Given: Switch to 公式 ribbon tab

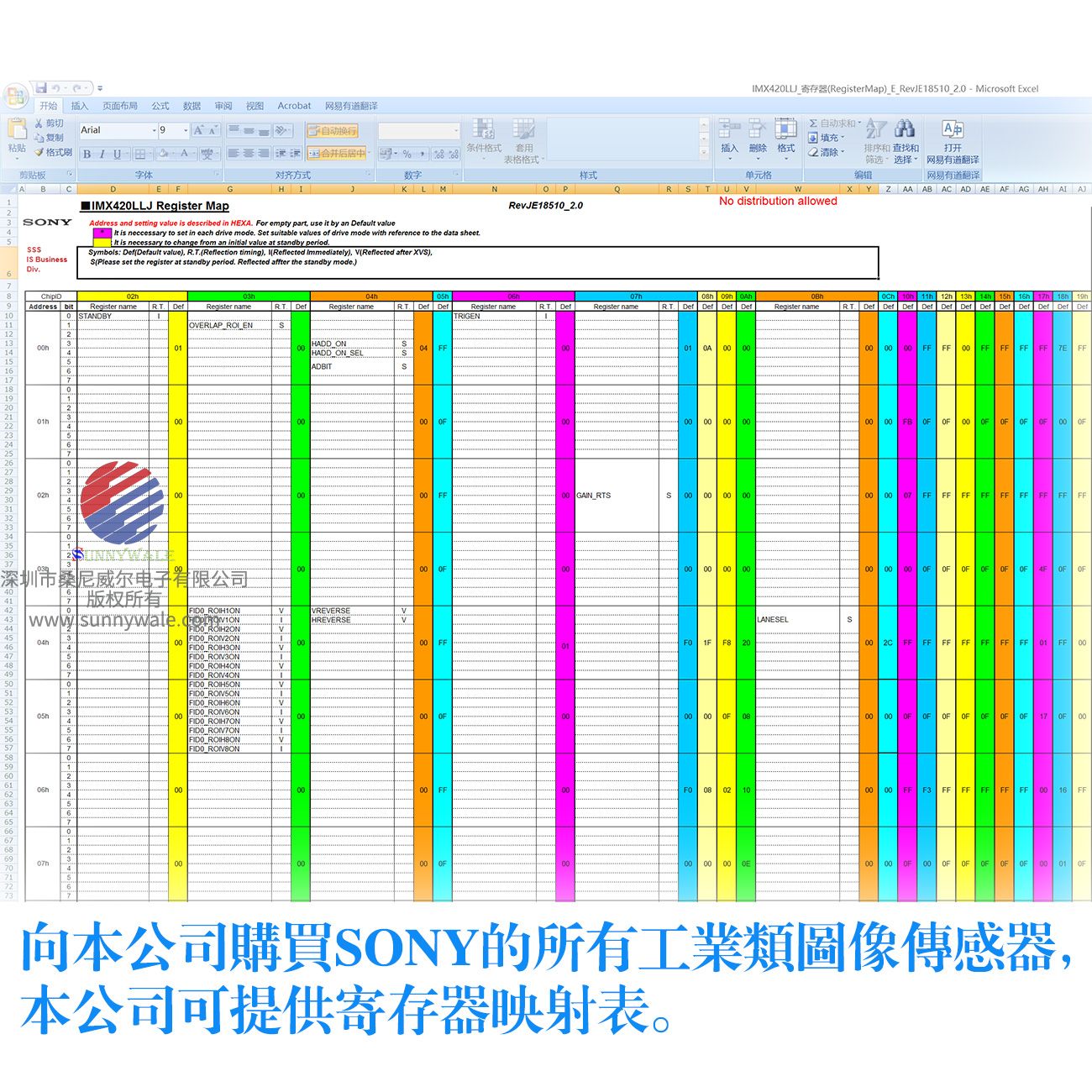Looking at the screenshot, I should click(160, 106).
